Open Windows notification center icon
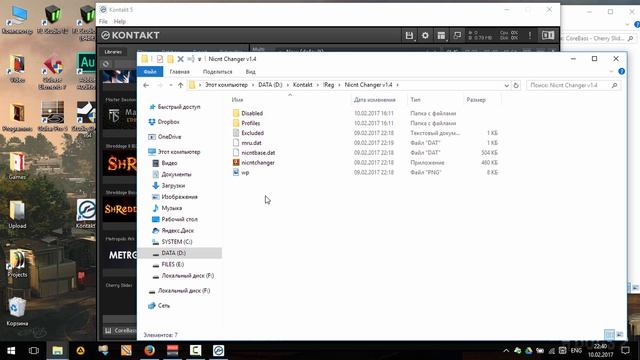 [x=625, y=351]
